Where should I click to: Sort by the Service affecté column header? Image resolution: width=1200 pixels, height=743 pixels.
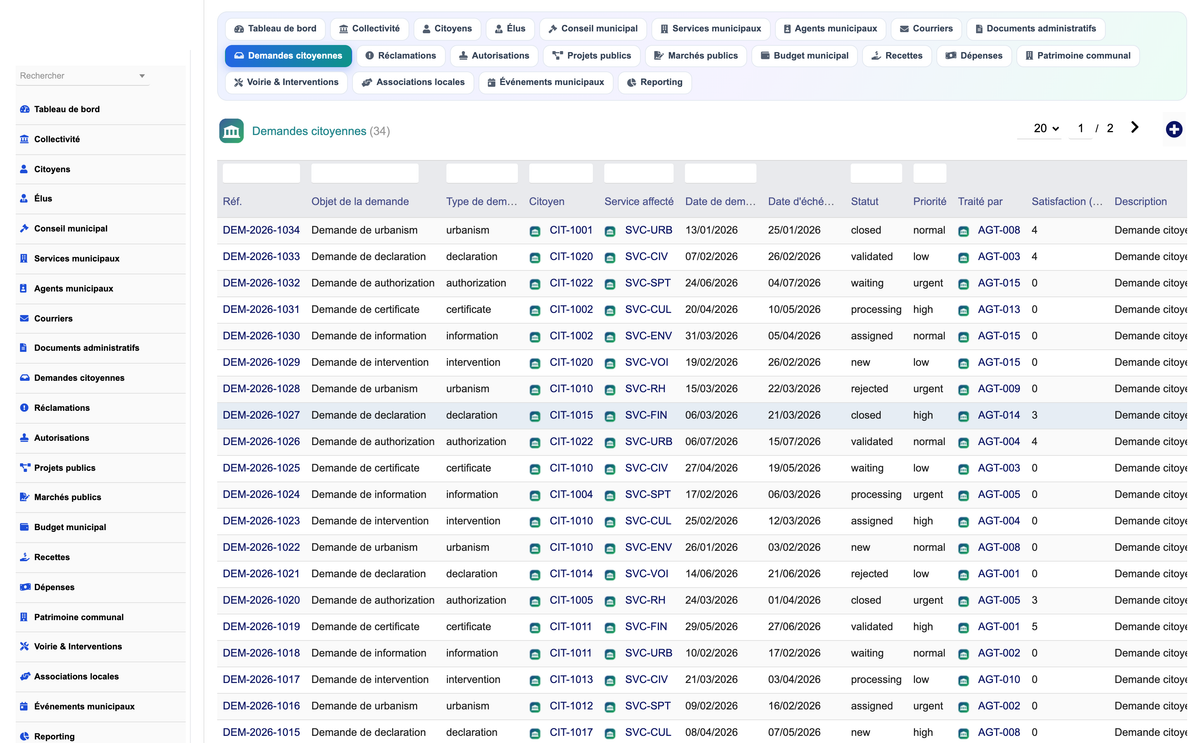pyautogui.click(x=639, y=201)
